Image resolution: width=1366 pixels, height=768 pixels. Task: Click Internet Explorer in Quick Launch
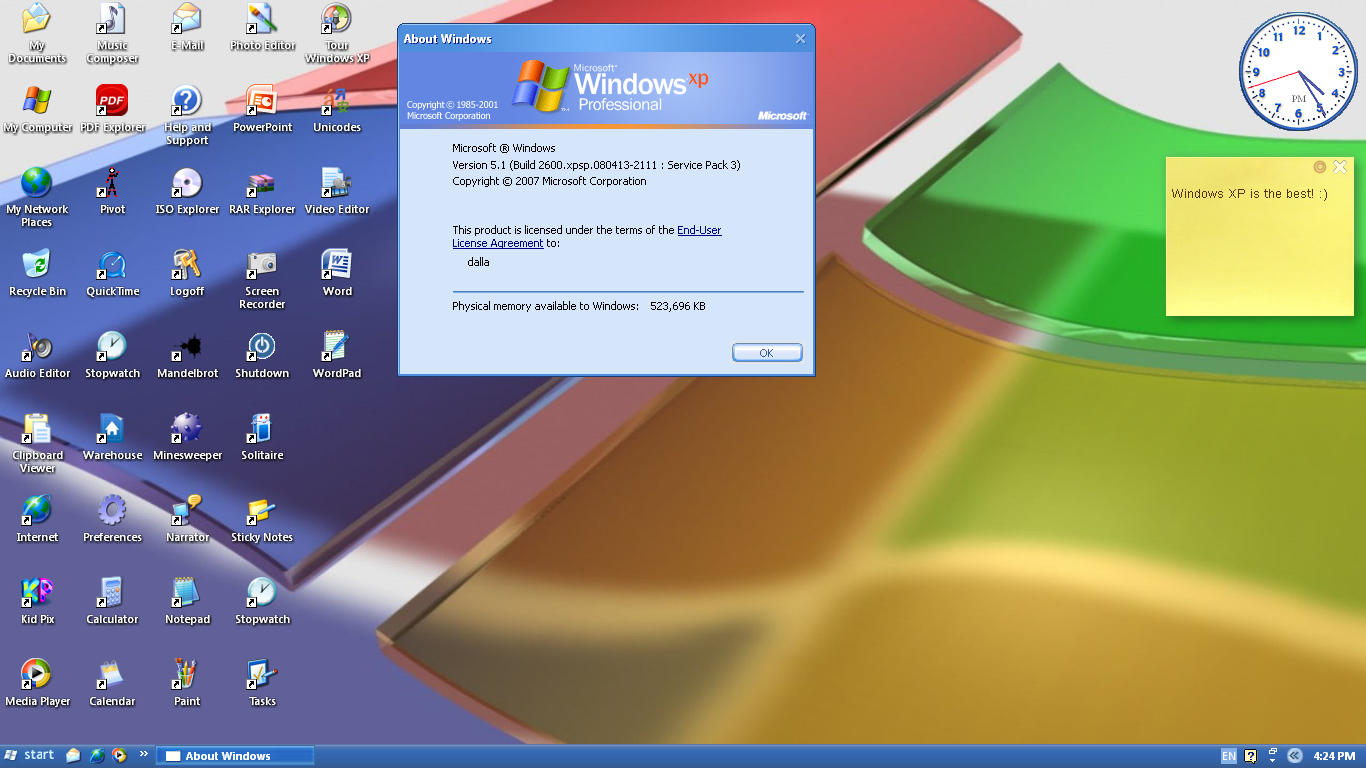97,755
